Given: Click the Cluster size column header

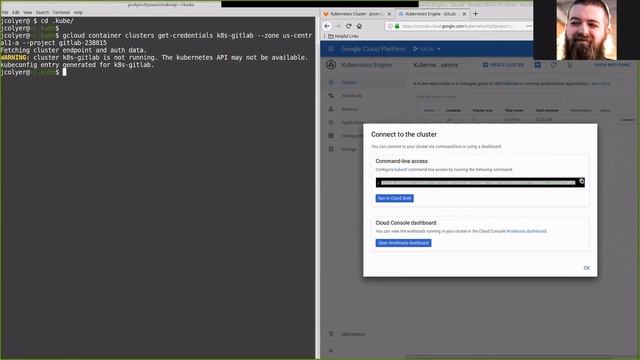Looking at the screenshot, I should tap(482, 111).
